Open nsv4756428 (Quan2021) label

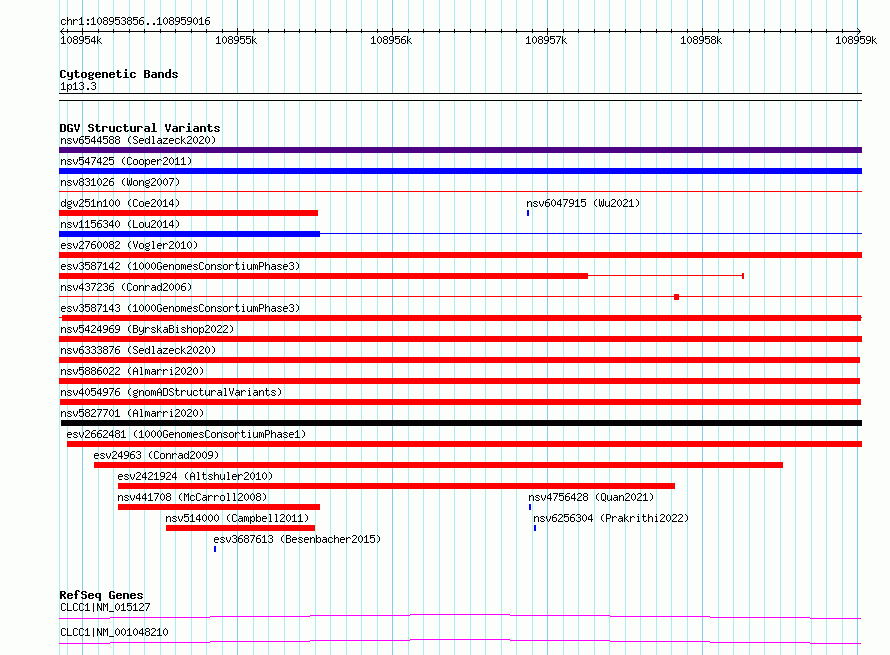pyautogui.click(x=591, y=497)
